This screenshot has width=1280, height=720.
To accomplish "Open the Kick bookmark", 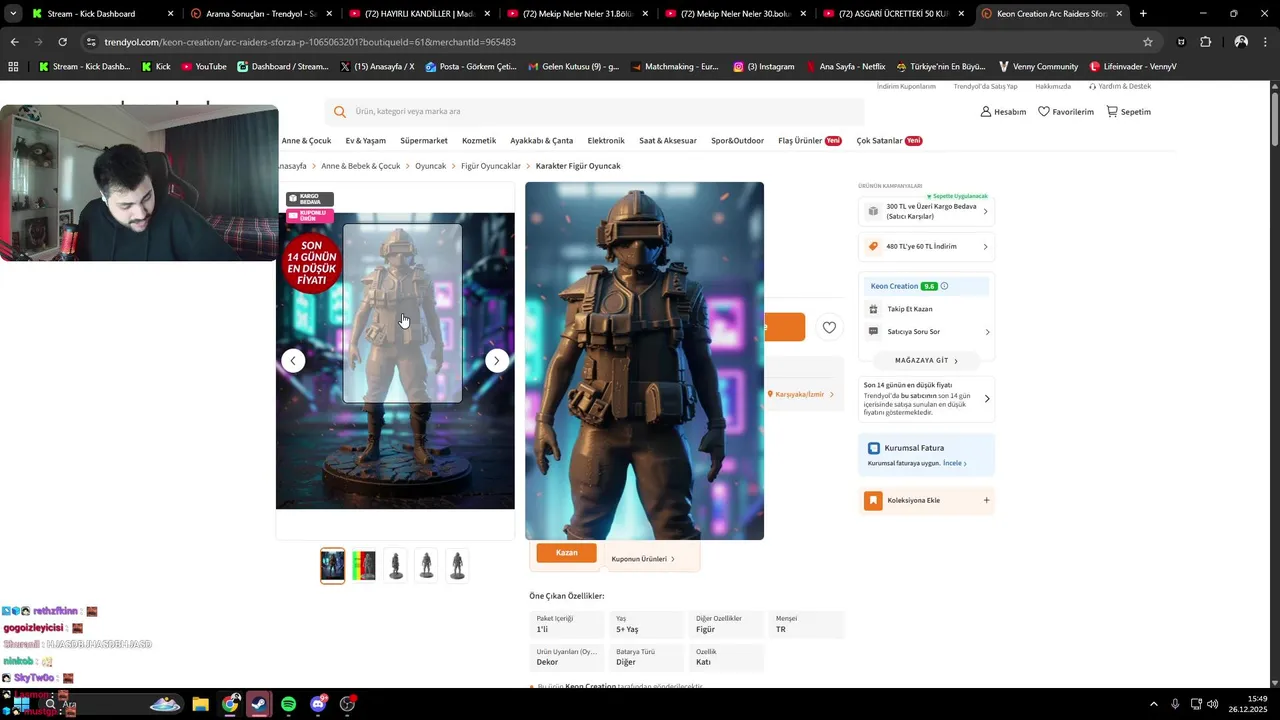I will [156, 67].
